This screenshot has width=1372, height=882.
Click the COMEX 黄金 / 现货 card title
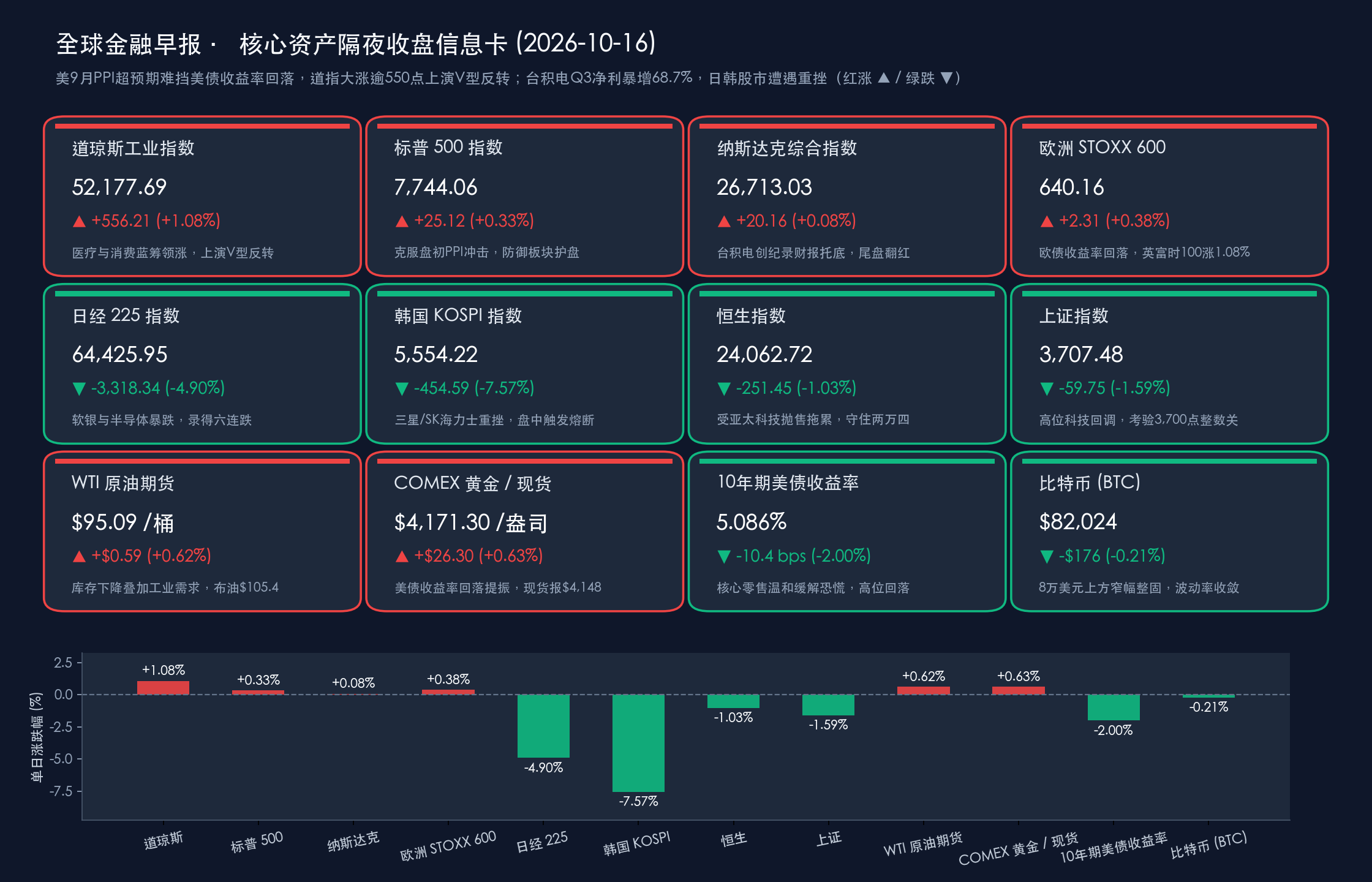click(x=473, y=483)
